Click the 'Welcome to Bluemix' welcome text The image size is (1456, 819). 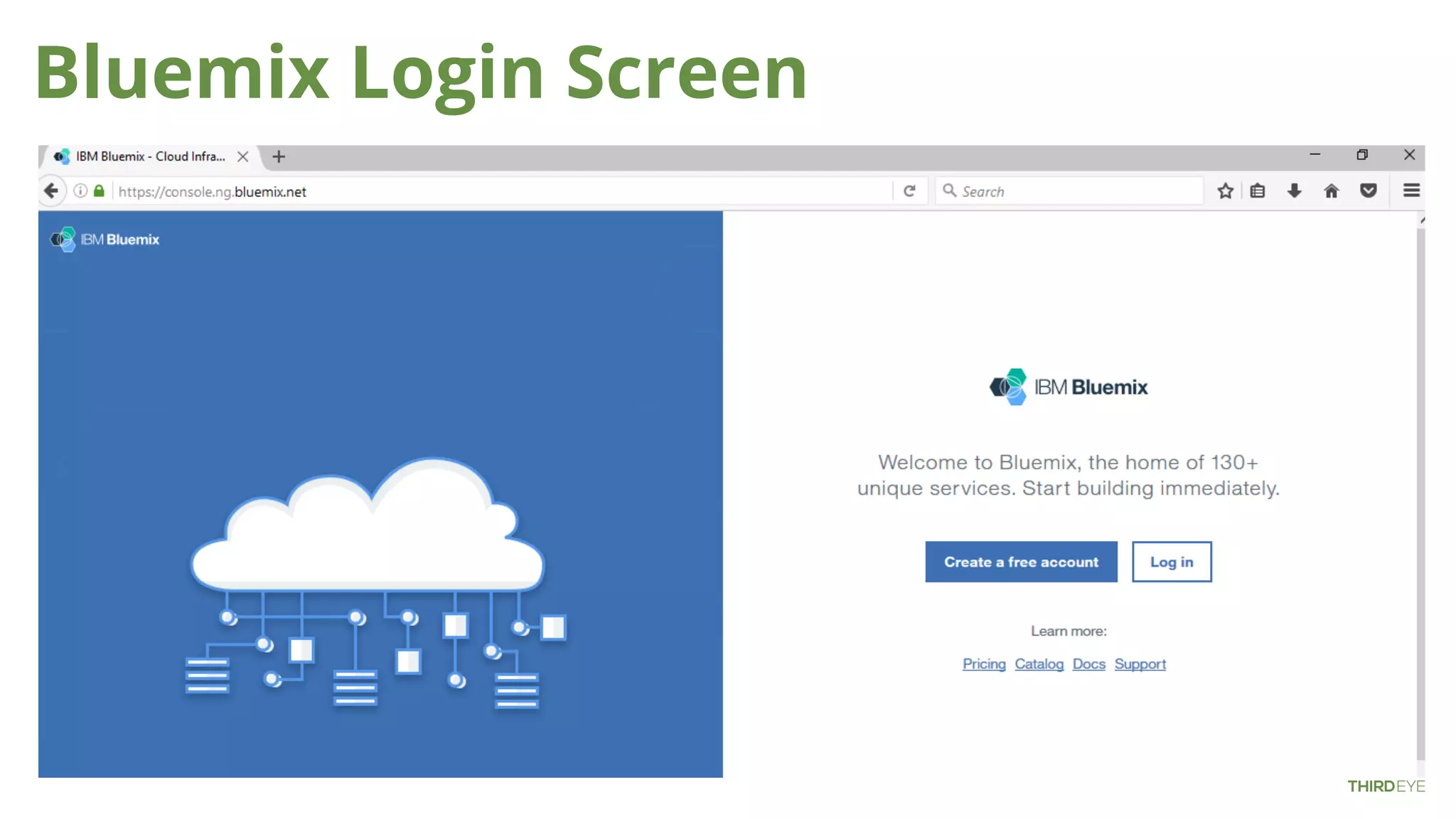pos(1068,475)
